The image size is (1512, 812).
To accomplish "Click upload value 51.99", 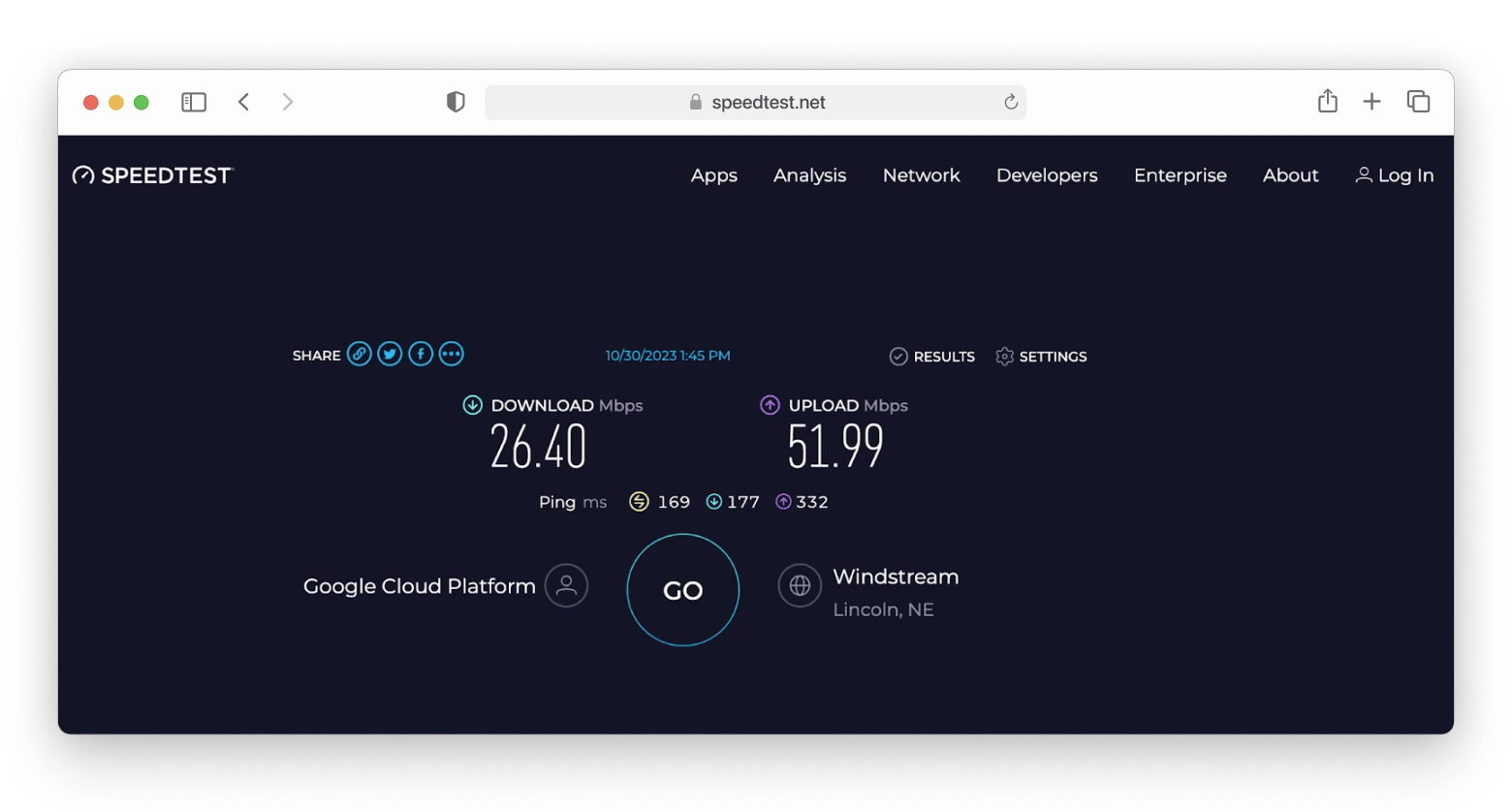I will pos(835,447).
